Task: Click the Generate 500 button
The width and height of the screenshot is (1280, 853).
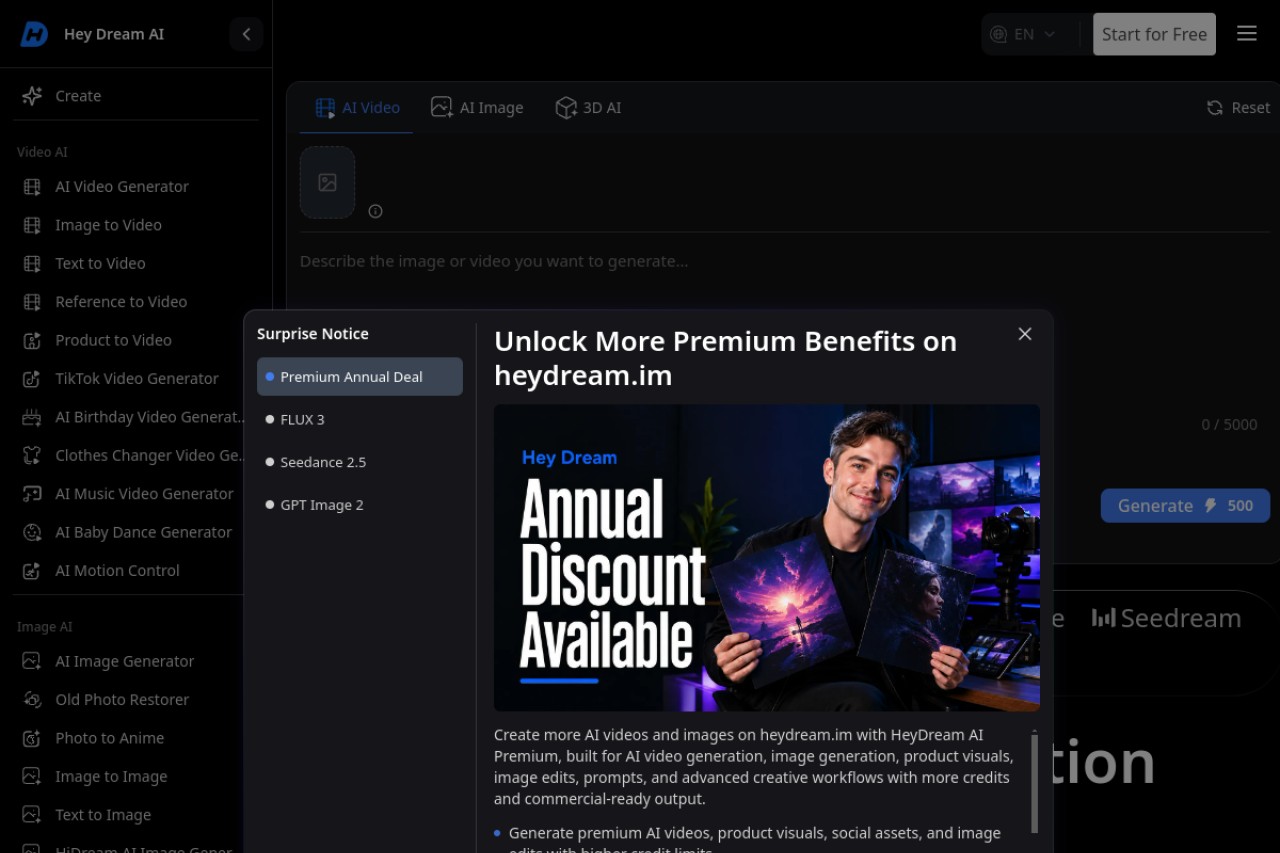Action: tap(1185, 506)
